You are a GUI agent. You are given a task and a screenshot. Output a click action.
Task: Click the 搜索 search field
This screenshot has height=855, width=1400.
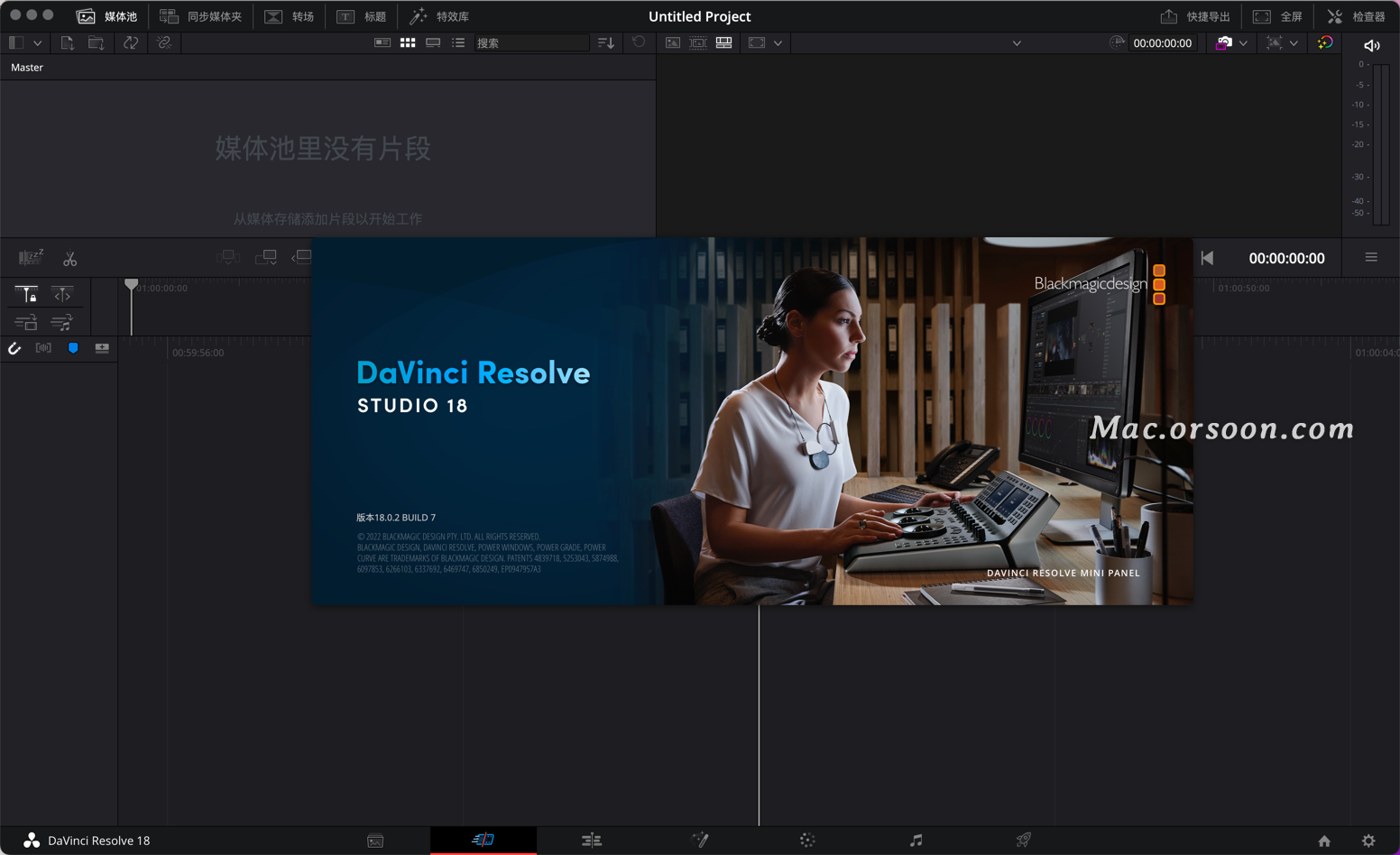pyautogui.click(x=531, y=42)
